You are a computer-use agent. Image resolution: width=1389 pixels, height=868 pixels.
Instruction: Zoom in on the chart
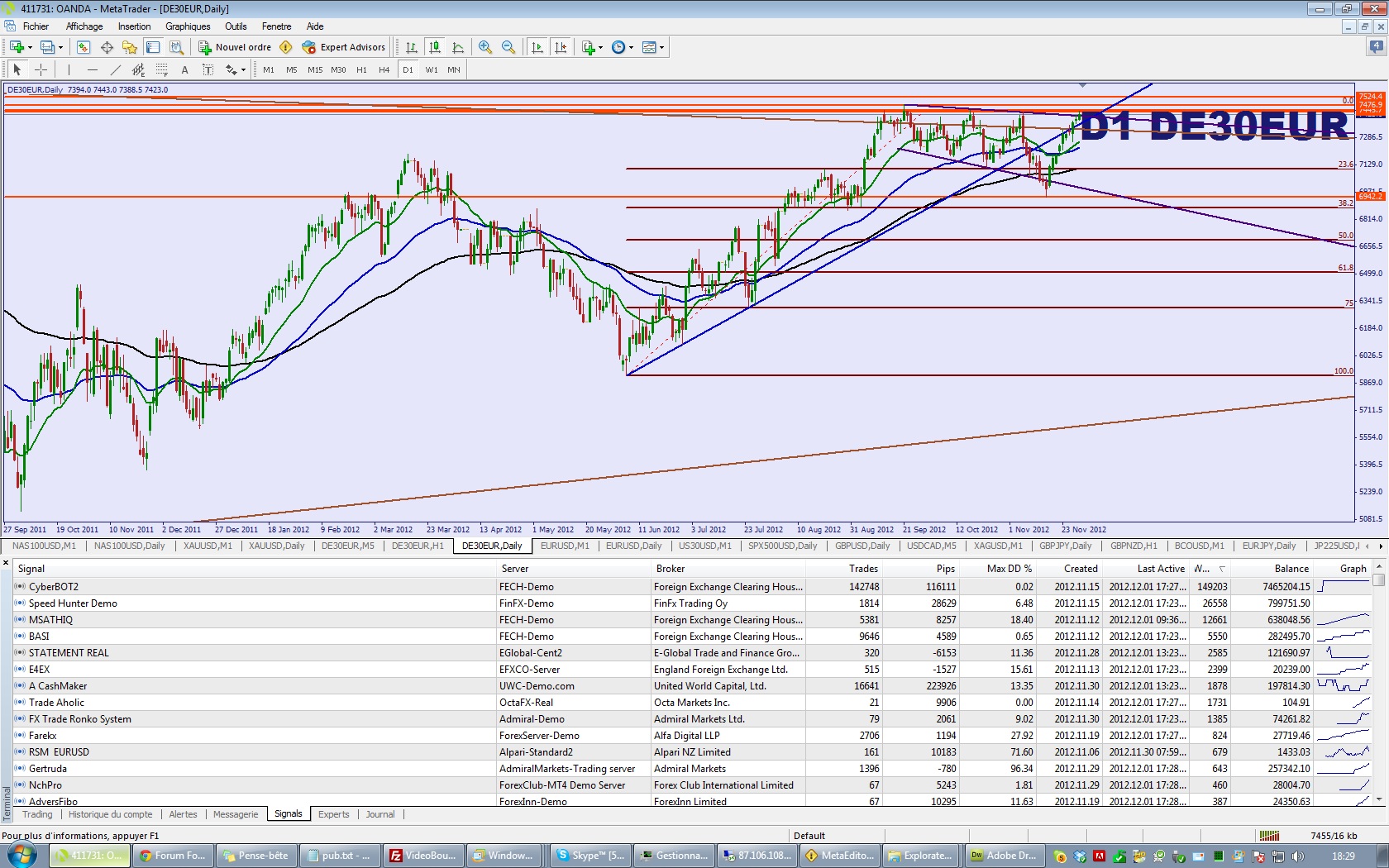[x=485, y=47]
